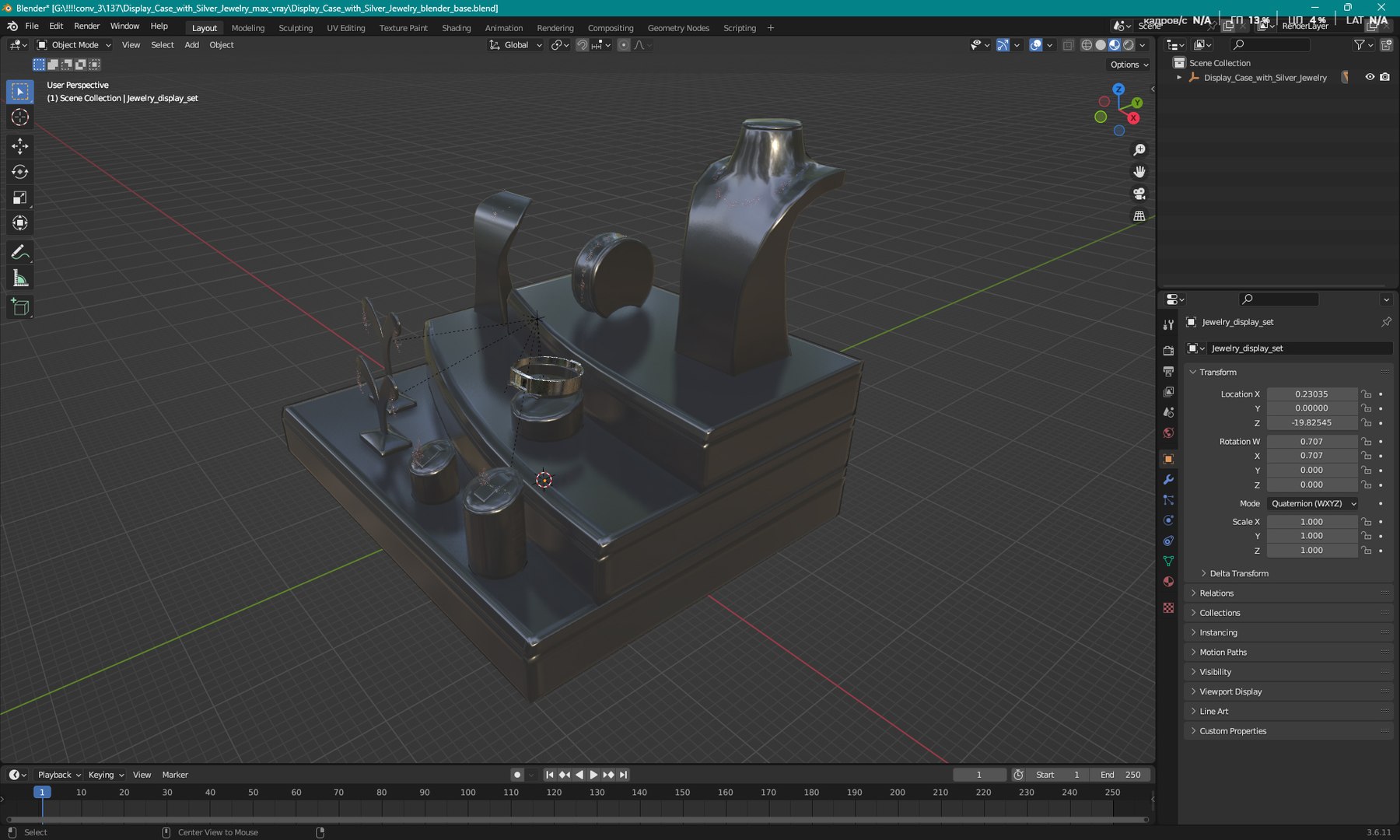Select the Move tool in toolbar
This screenshot has height=840, width=1400.
[20, 146]
